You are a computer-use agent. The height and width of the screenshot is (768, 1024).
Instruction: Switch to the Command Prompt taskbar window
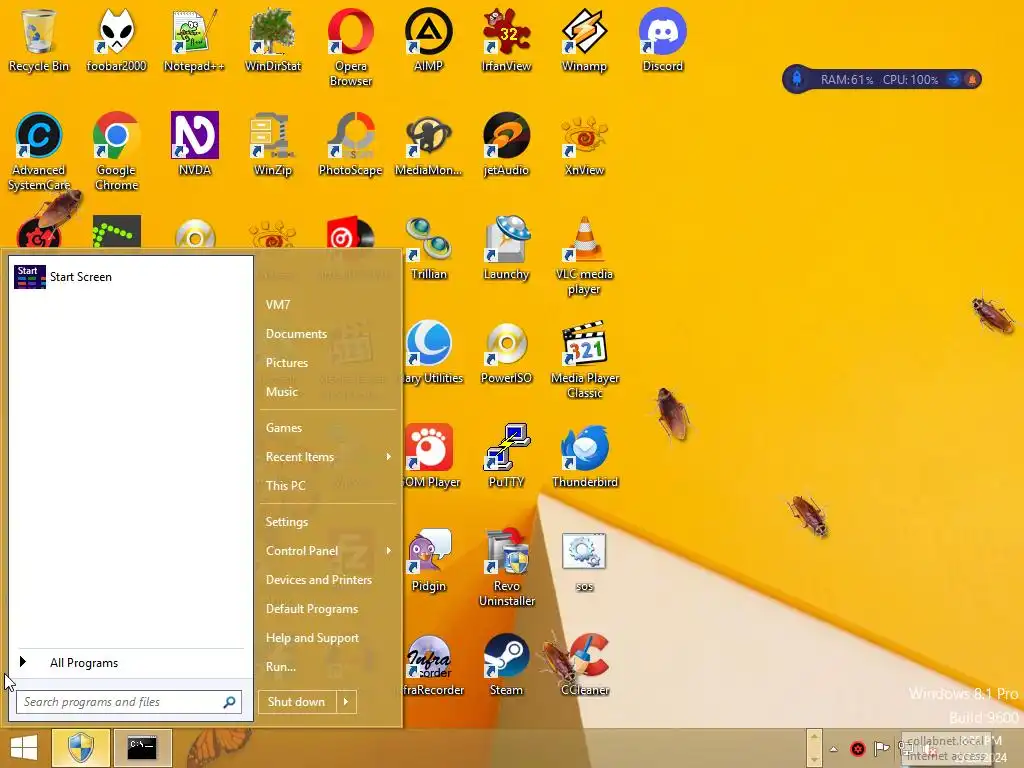tap(142, 748)
